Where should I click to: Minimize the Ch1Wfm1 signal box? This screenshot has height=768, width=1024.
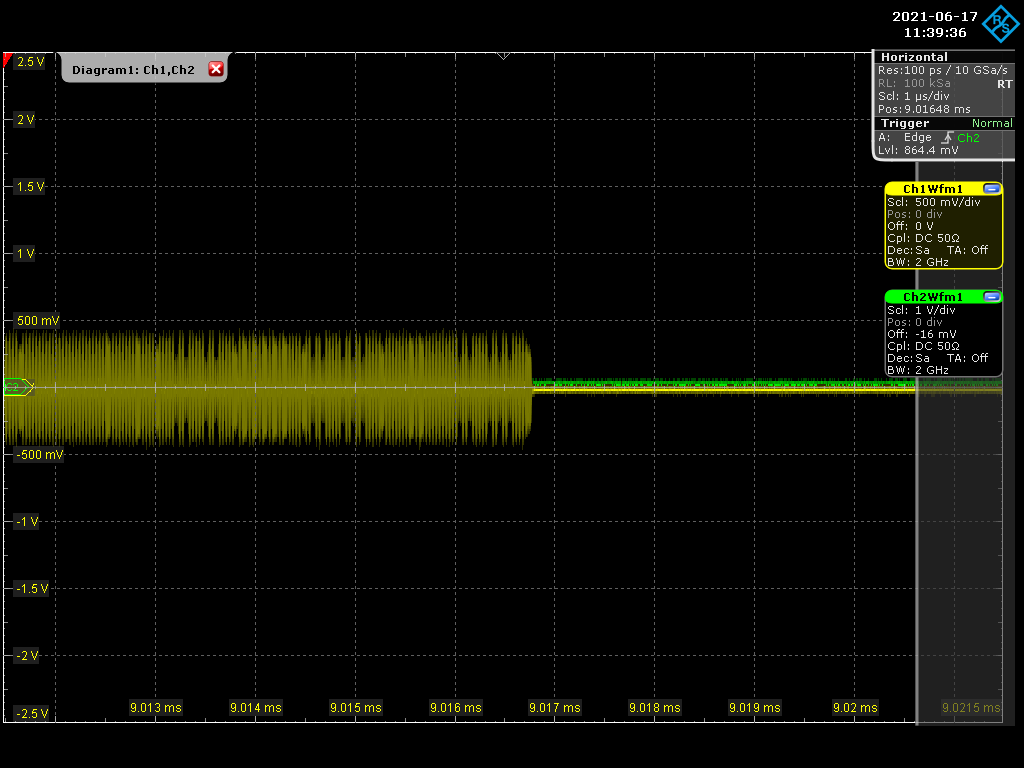point(991,188)
